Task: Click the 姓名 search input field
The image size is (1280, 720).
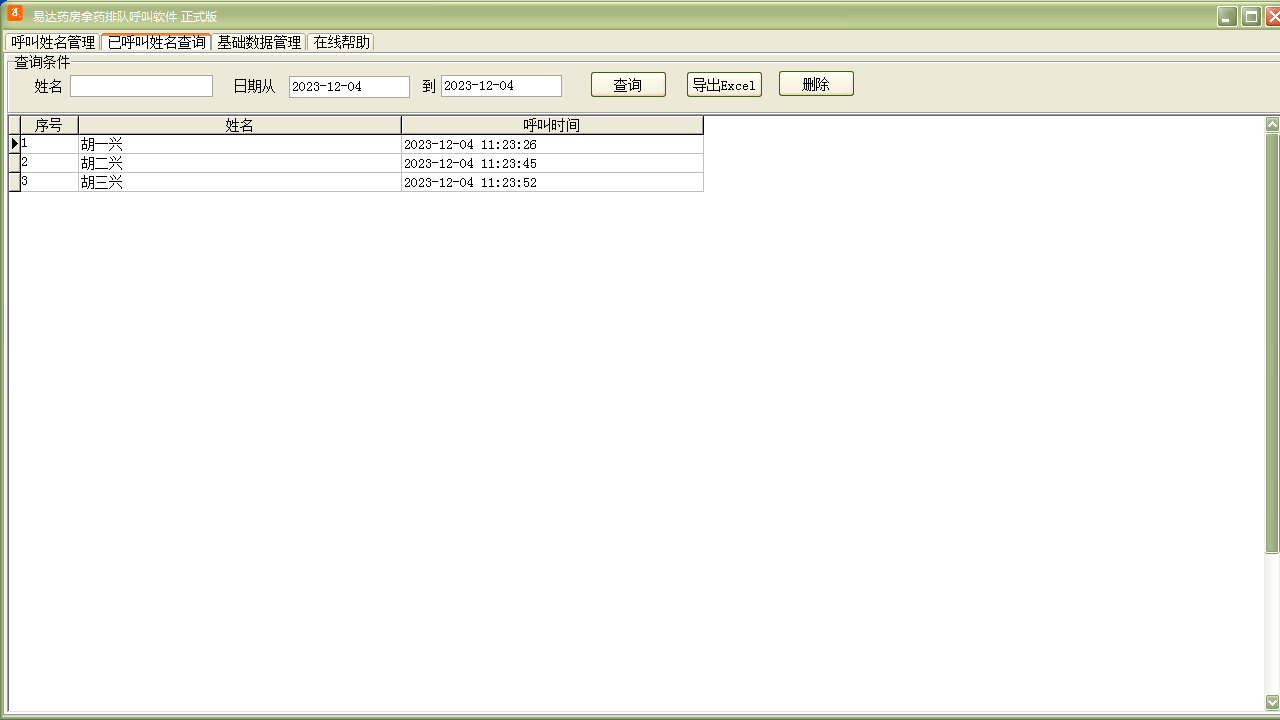Action: pyautogui.click(x=141, y=86)
